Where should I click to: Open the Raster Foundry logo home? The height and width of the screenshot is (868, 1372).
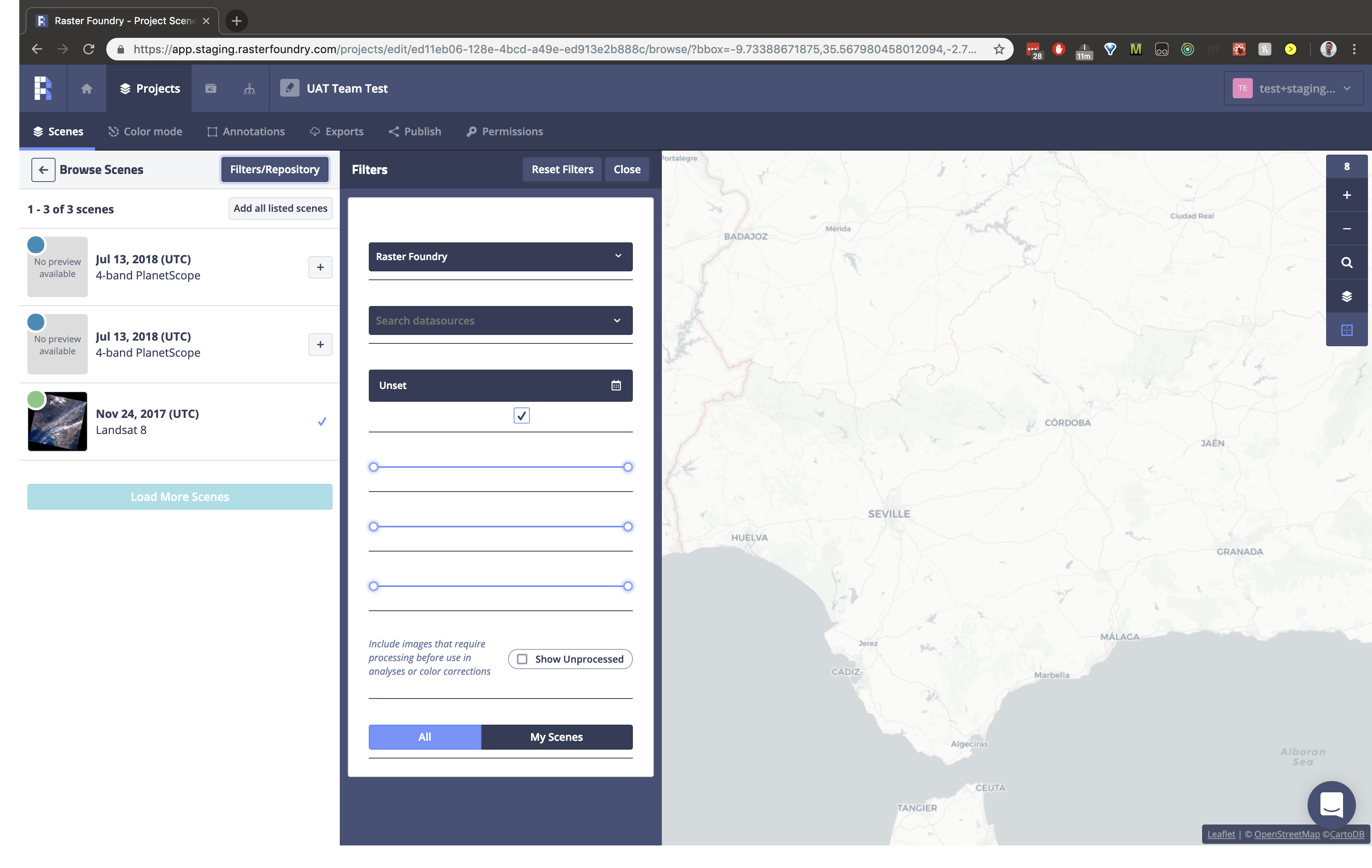pyautogui.click(x=43, y=88)
